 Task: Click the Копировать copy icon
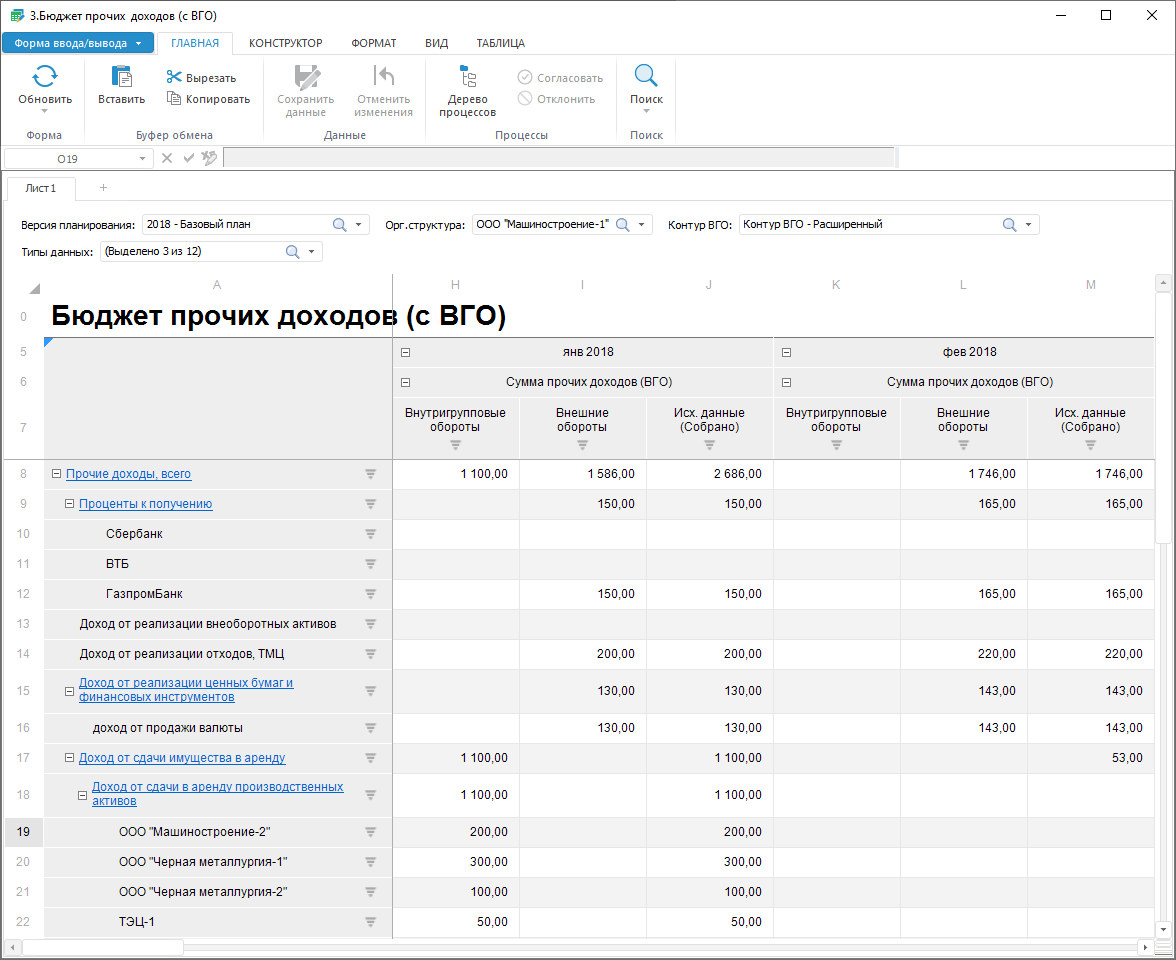[x=174, y=99]
